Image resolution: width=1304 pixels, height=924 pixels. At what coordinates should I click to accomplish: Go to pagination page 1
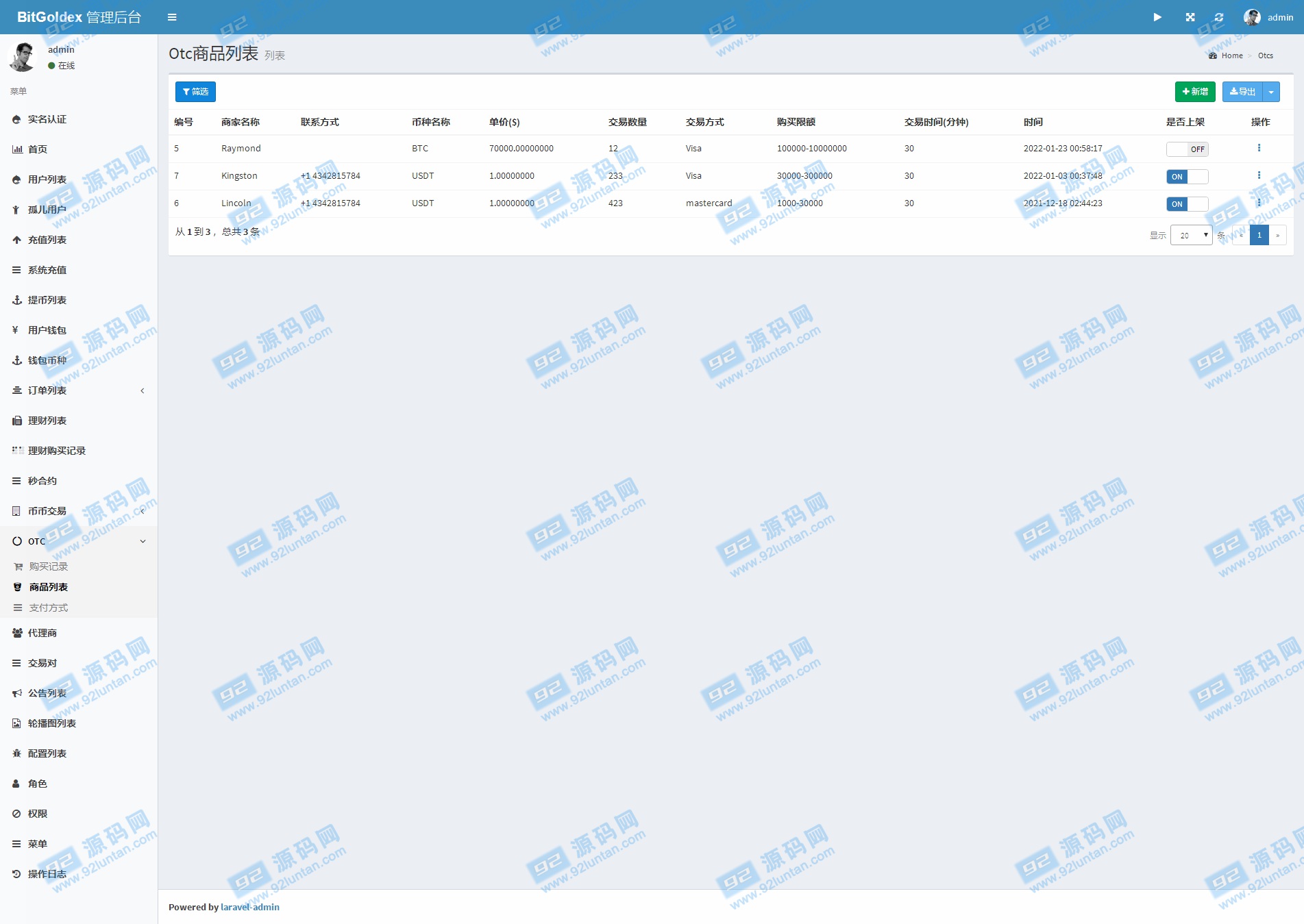(1259, 236)
